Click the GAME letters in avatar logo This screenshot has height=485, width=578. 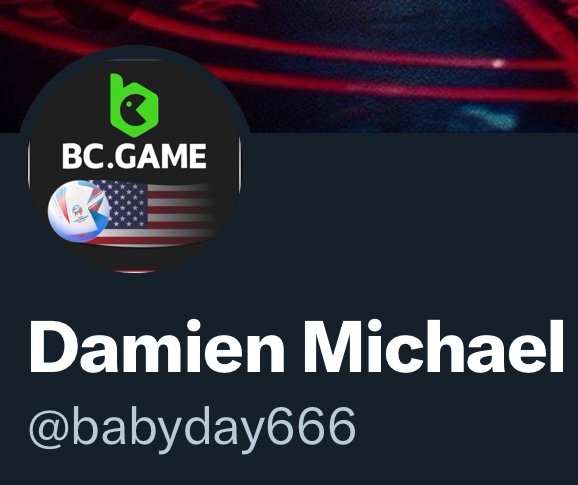(162, 156)
